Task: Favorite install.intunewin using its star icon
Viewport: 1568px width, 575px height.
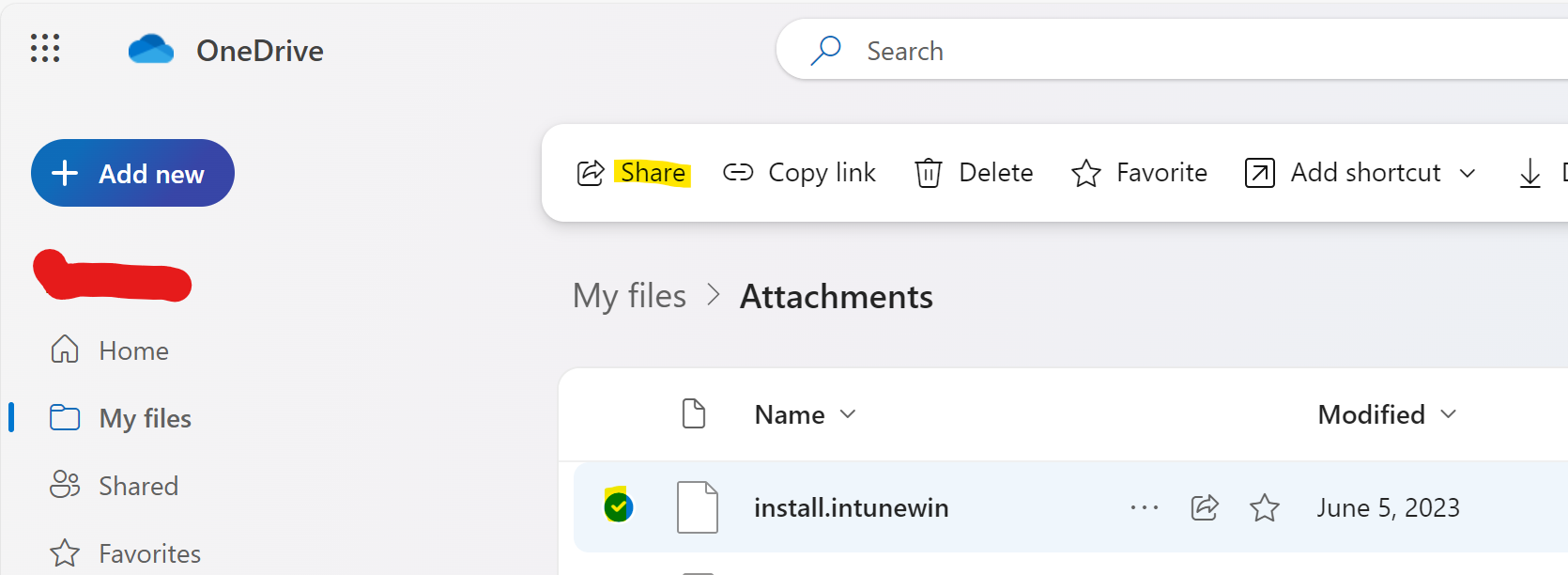Action: pyautogui.click(x=1265, y=507)
